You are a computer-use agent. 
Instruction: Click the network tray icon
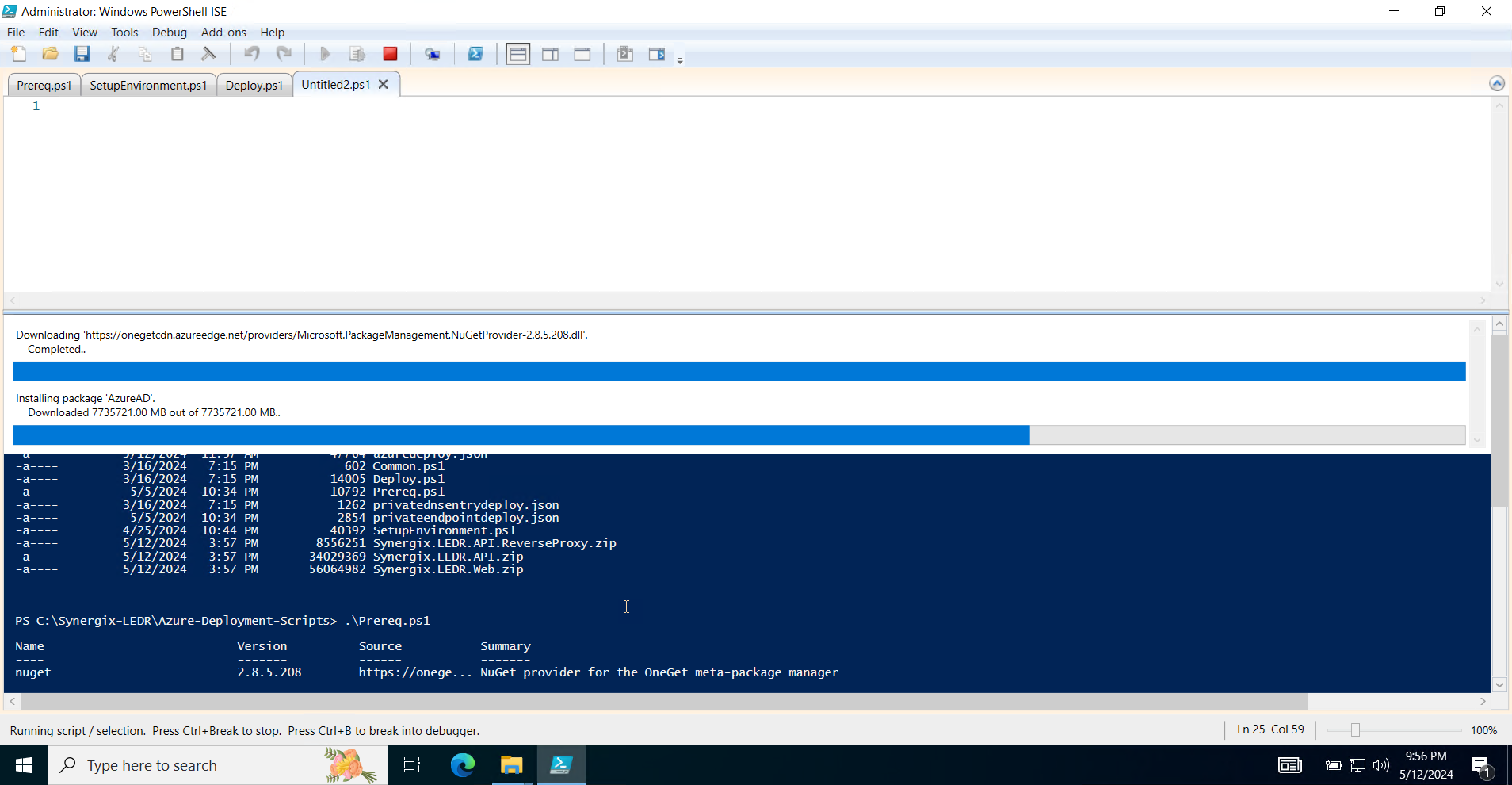(x=1357, y=765)
